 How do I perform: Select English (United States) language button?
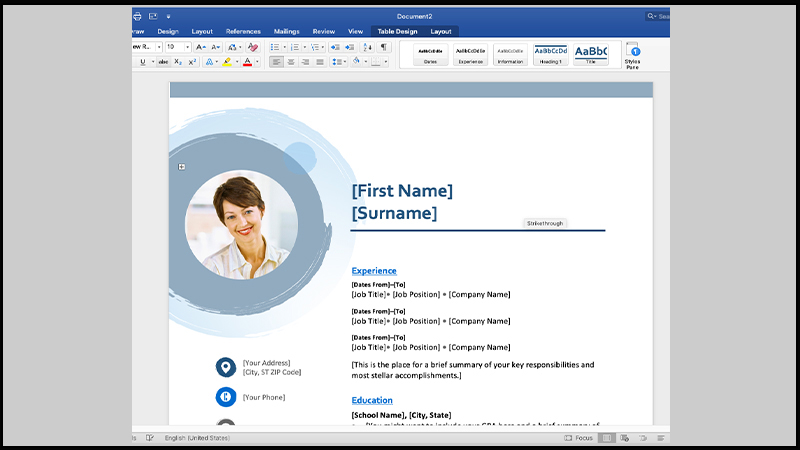pos(197,438)
